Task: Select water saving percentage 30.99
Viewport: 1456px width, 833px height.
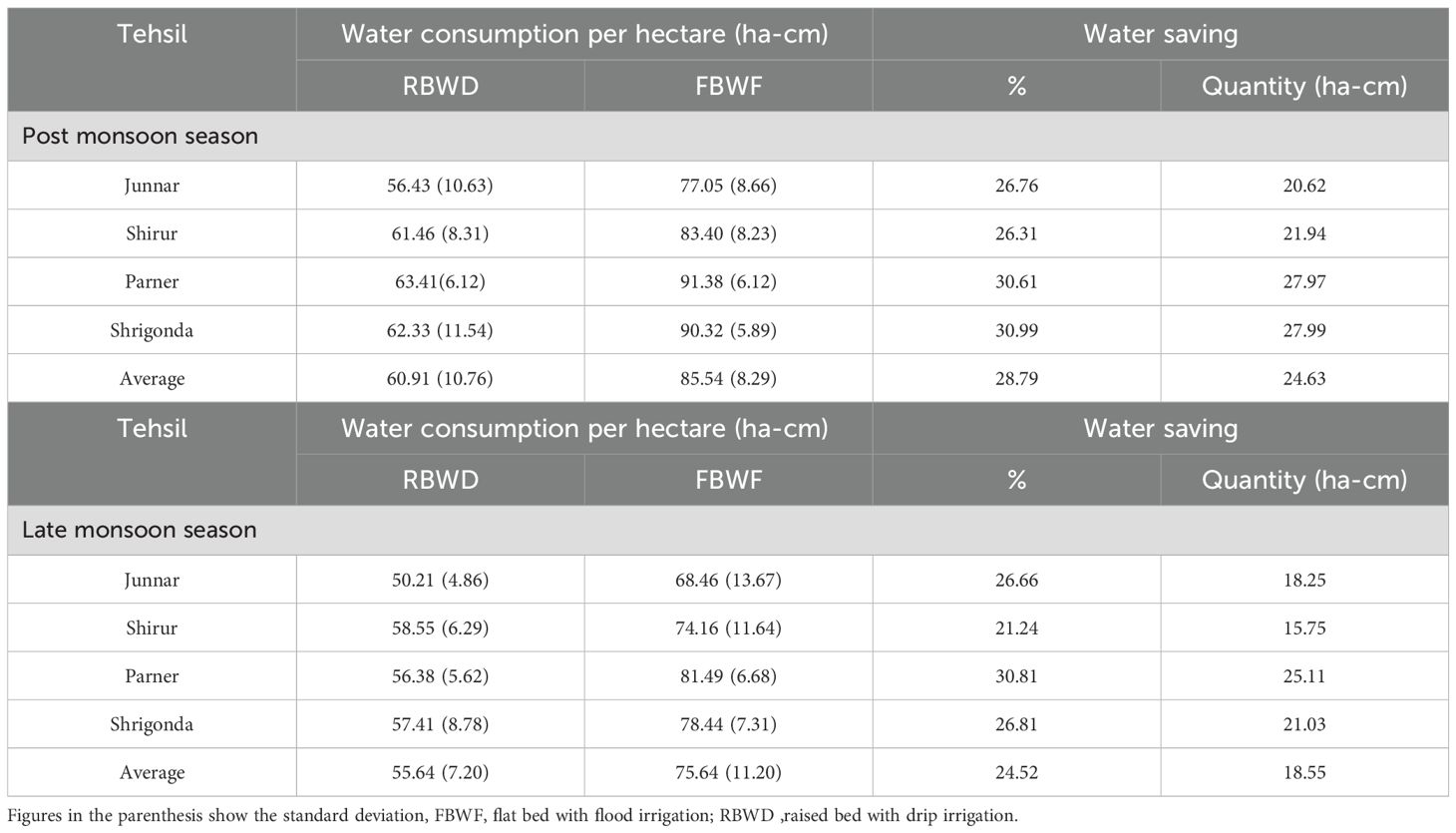Action: point(1016,330)
